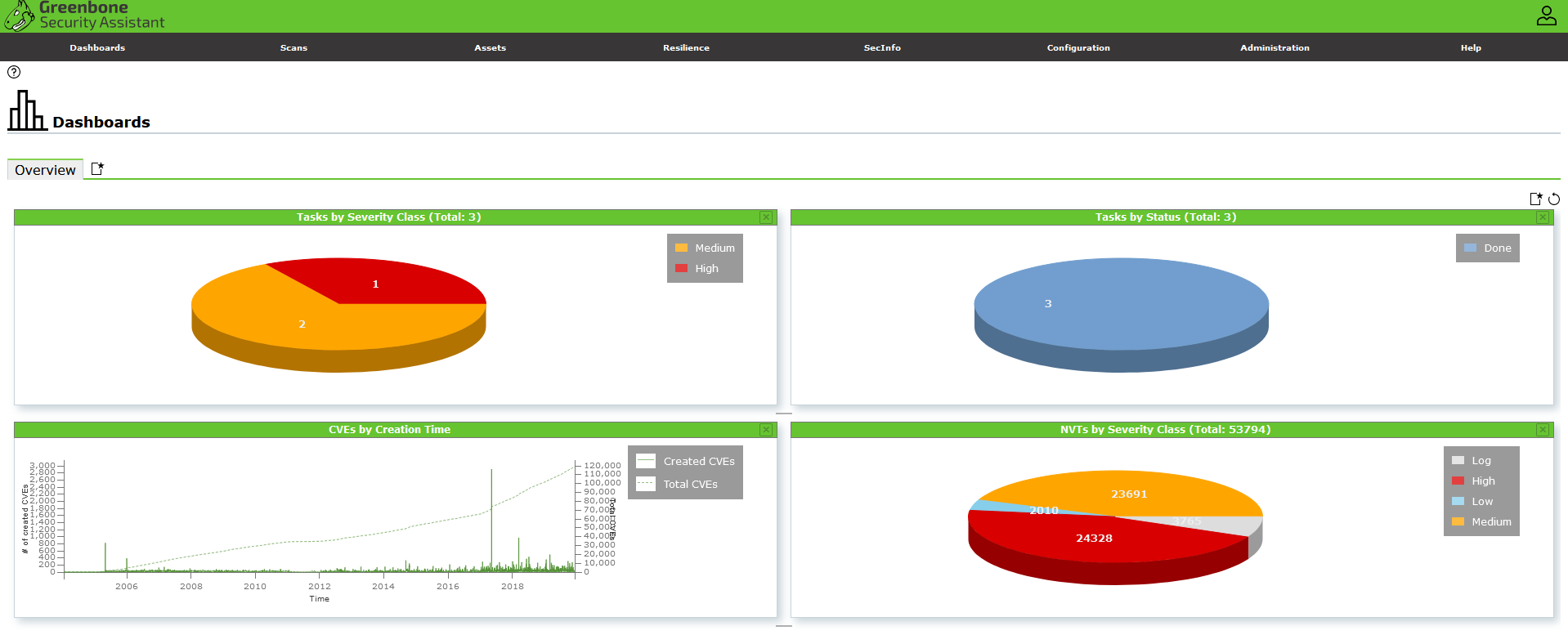Expand the Configuration menu
1568x635 pixels.
pos(1078,47)
